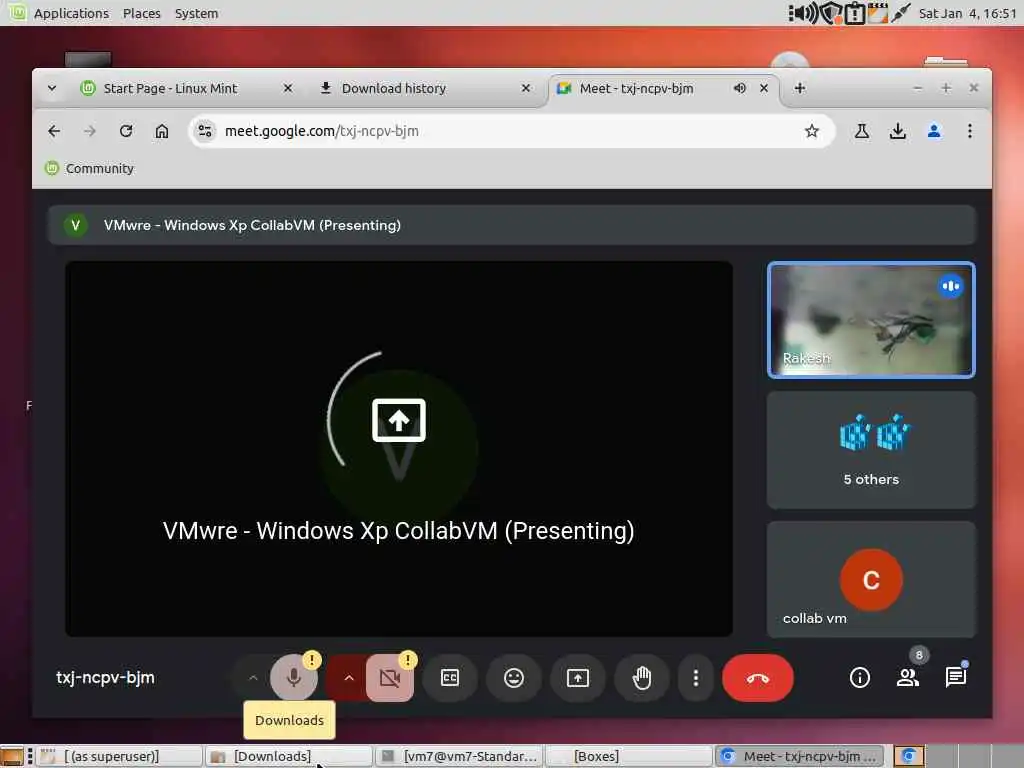The width and height of the screenshot is (1024, 768).
Task: Click the show desktop button in the taskbar
Action: pyautogui.click(x=11, y=756)
